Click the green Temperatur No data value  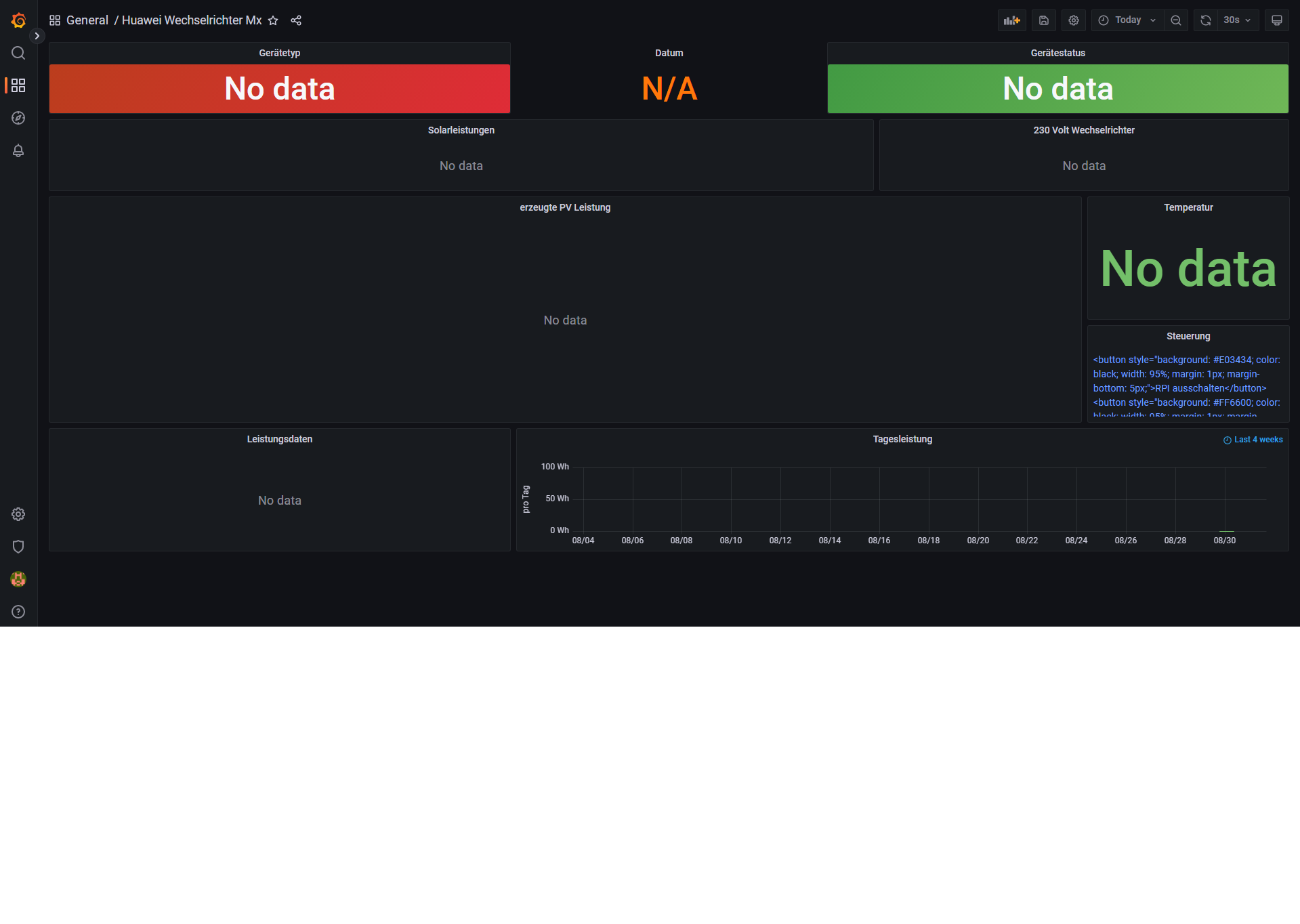1188,268
